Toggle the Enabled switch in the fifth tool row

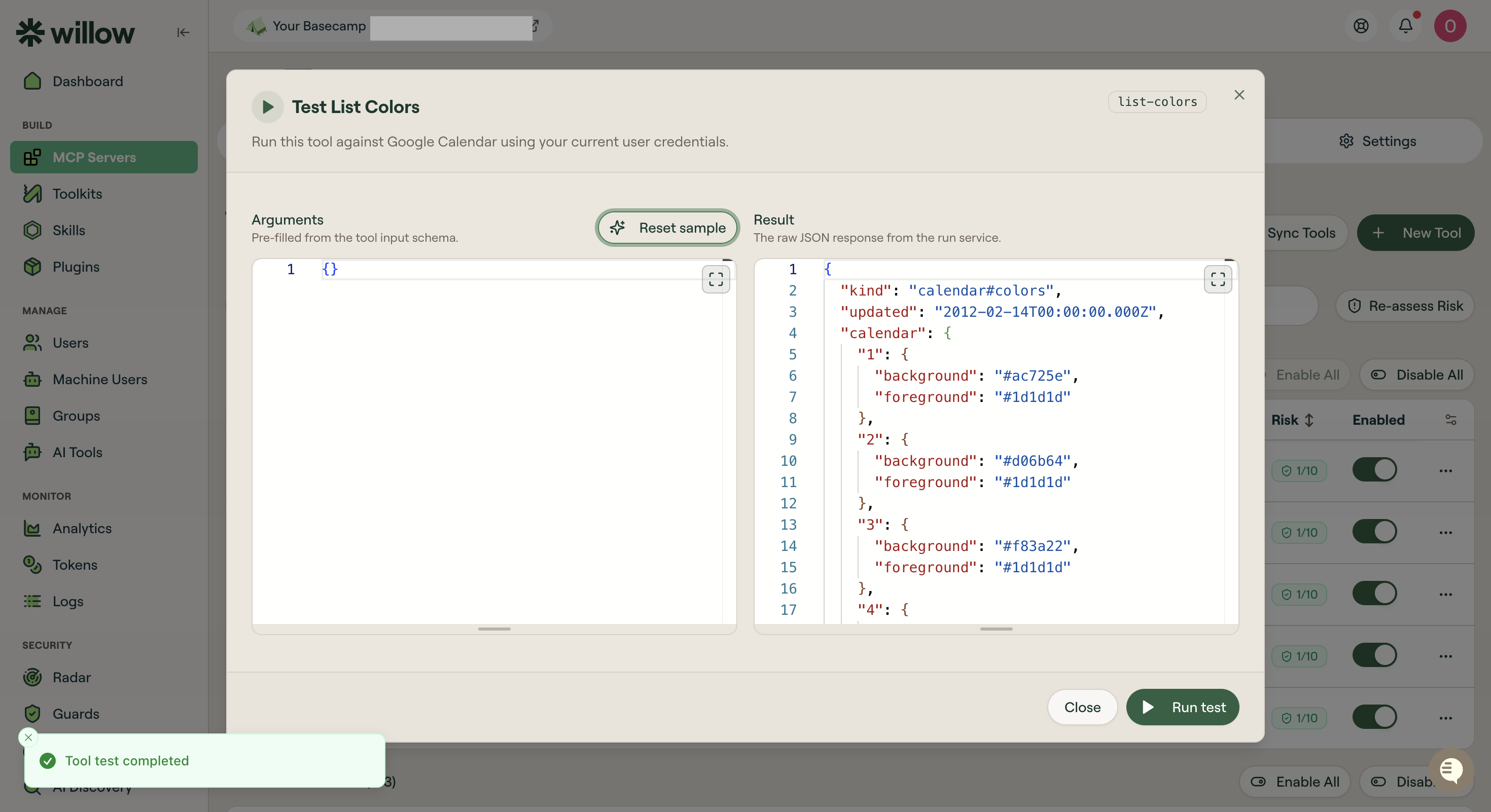coord(1375,717)
